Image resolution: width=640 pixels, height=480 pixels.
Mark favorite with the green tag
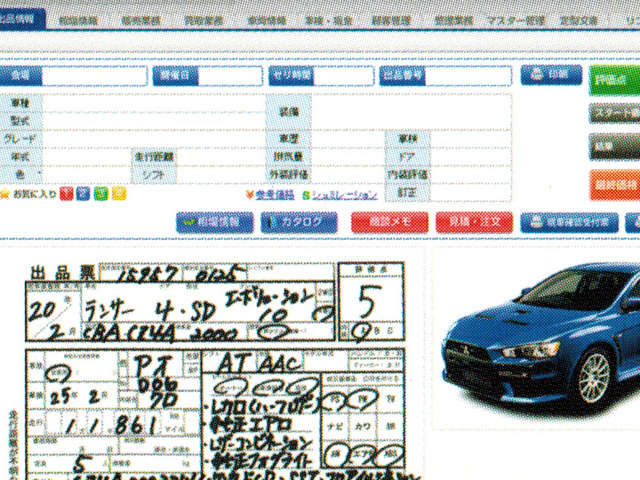tap(101, 194)
